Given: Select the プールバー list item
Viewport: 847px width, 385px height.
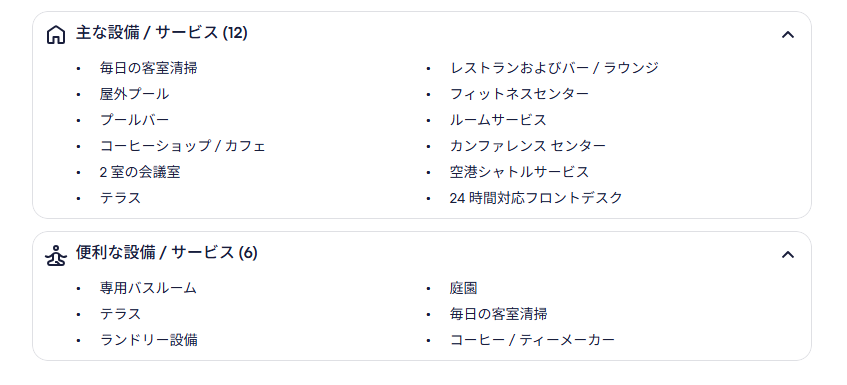Looking at the screenshot, I should (x=135, y=120).
